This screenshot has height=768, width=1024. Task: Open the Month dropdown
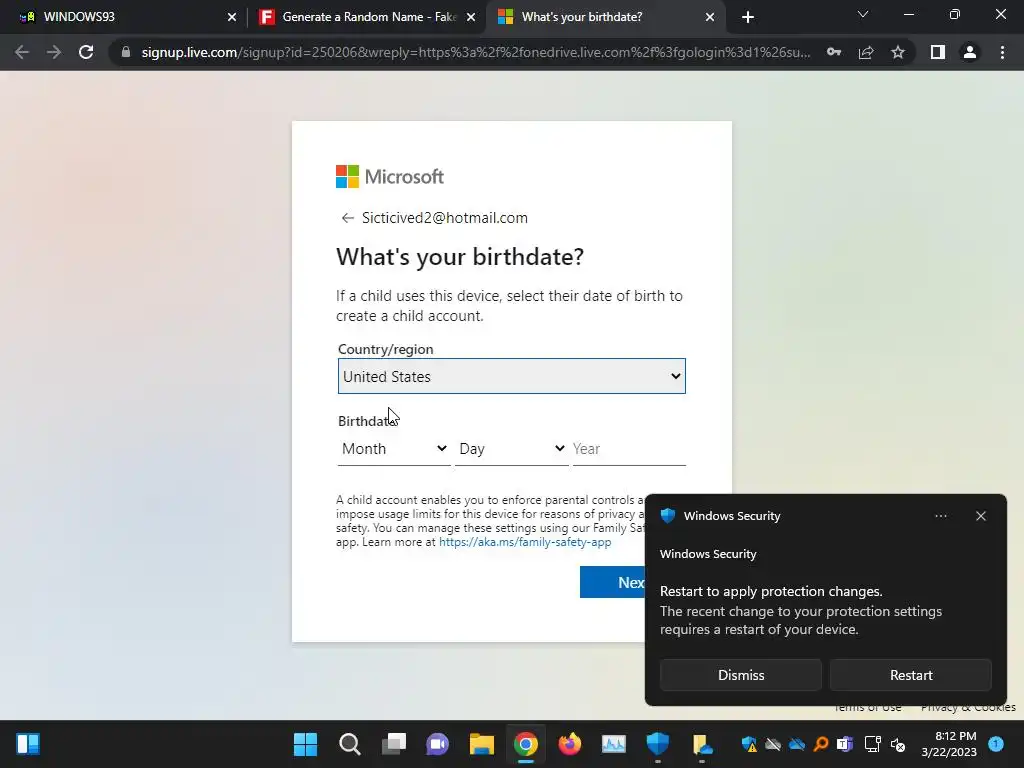pos(394,449)
